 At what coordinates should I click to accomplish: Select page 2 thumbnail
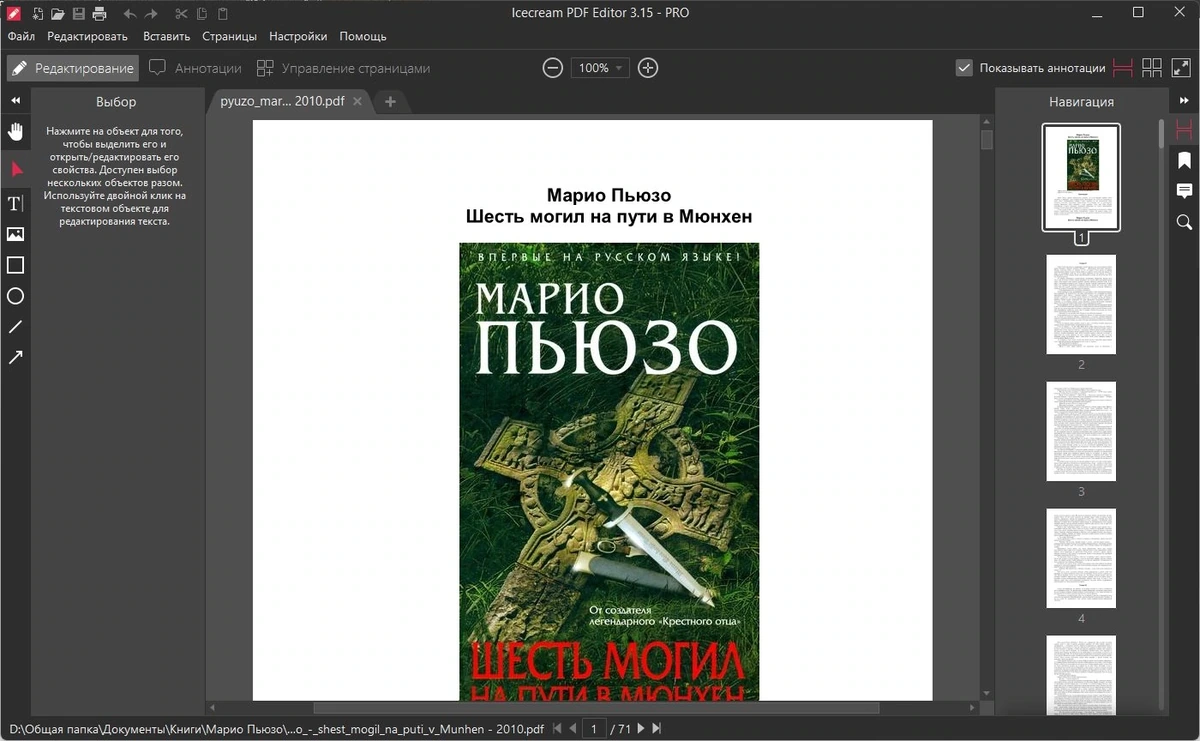tap(1081, 304)
